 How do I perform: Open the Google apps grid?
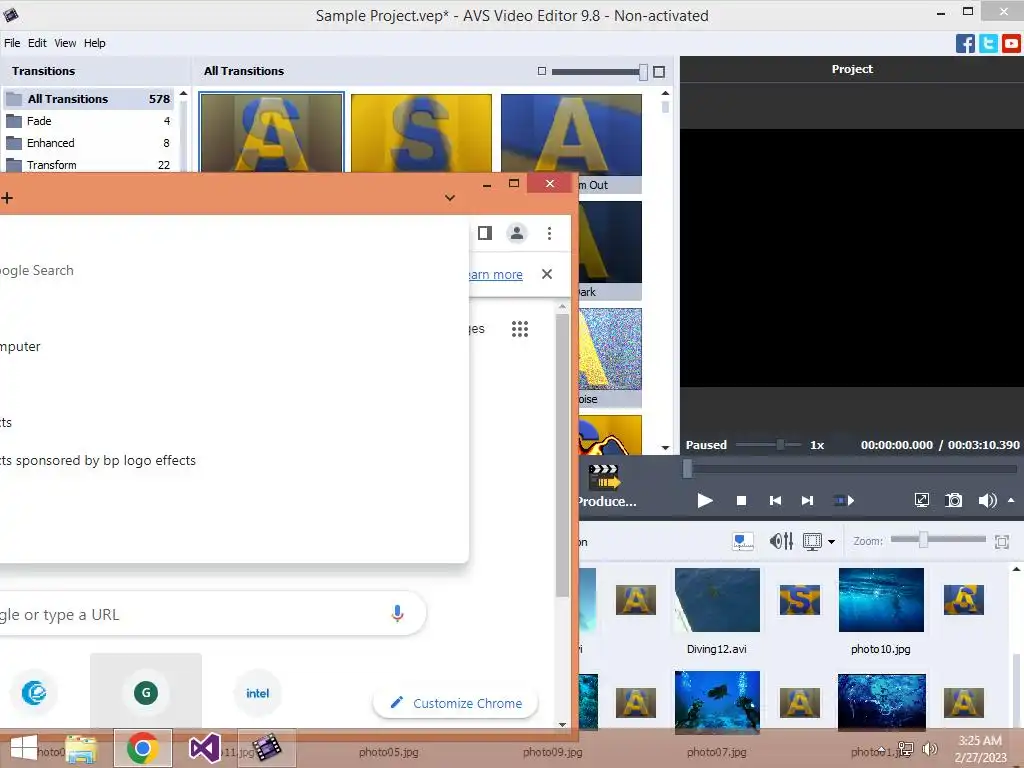click(520, 329)
